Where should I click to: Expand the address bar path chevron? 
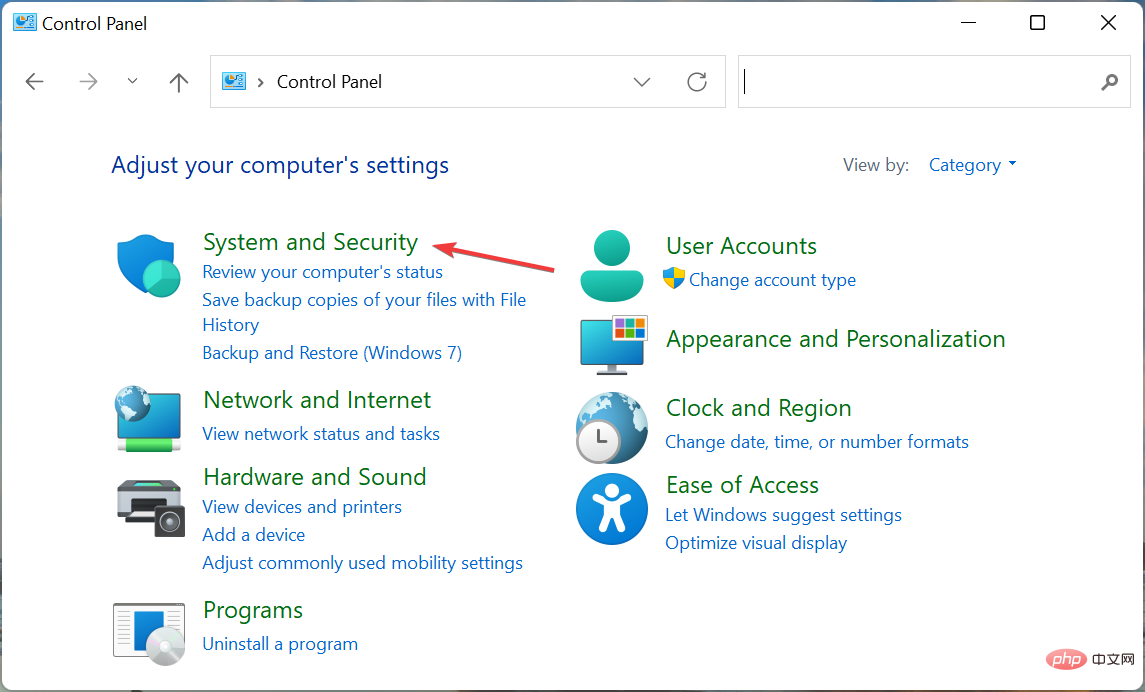pyautogui.click(x=260, y=82)
